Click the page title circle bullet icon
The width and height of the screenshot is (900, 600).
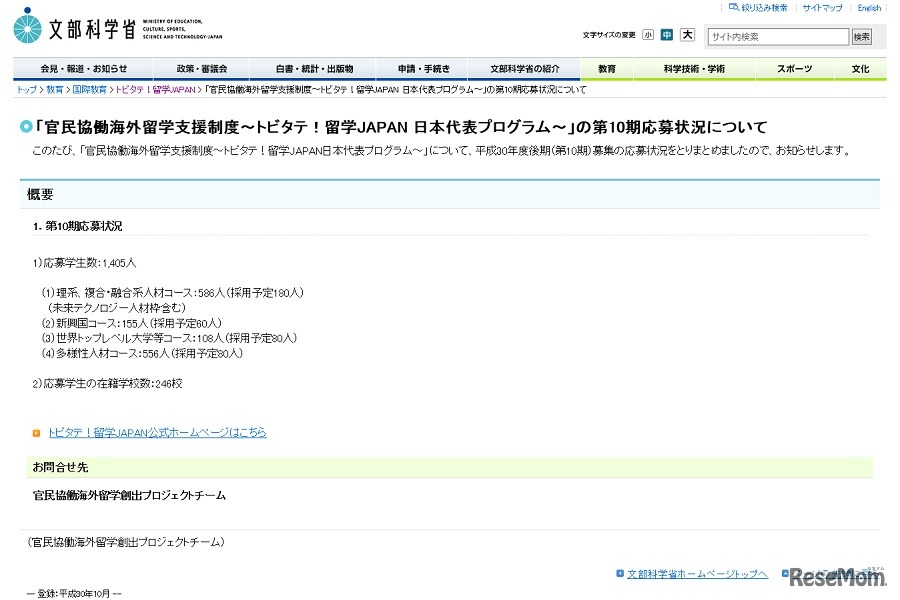pos(26,126)
